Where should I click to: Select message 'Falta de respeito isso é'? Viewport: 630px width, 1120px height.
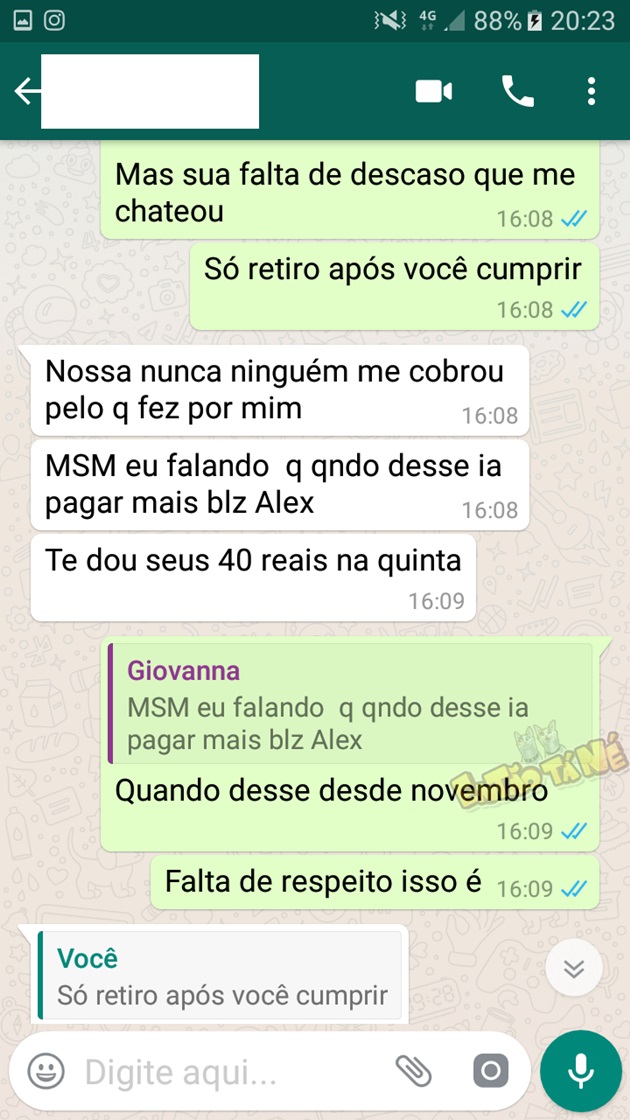coord(375,884)
